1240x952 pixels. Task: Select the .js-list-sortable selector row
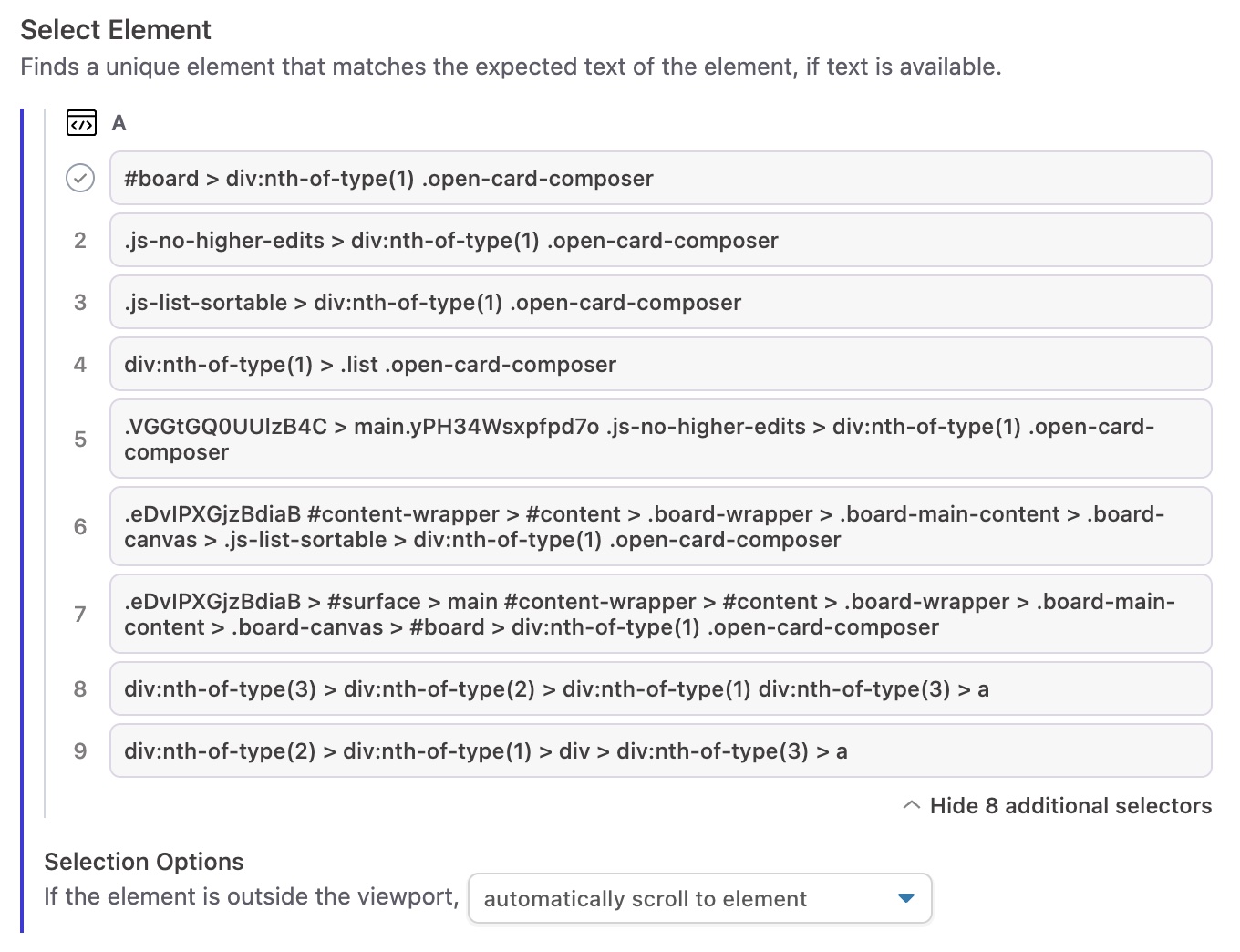click(661, 302)
